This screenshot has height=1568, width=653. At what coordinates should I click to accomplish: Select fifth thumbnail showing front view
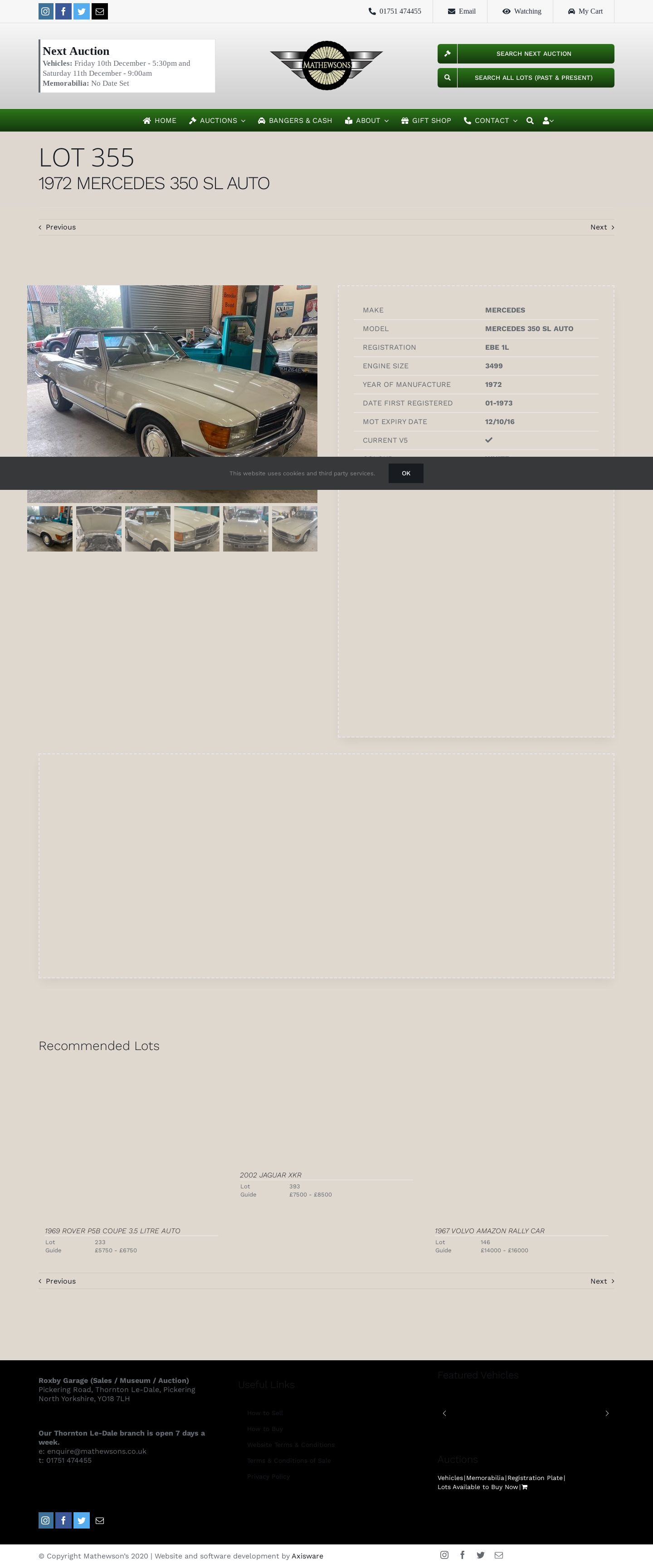246,529
